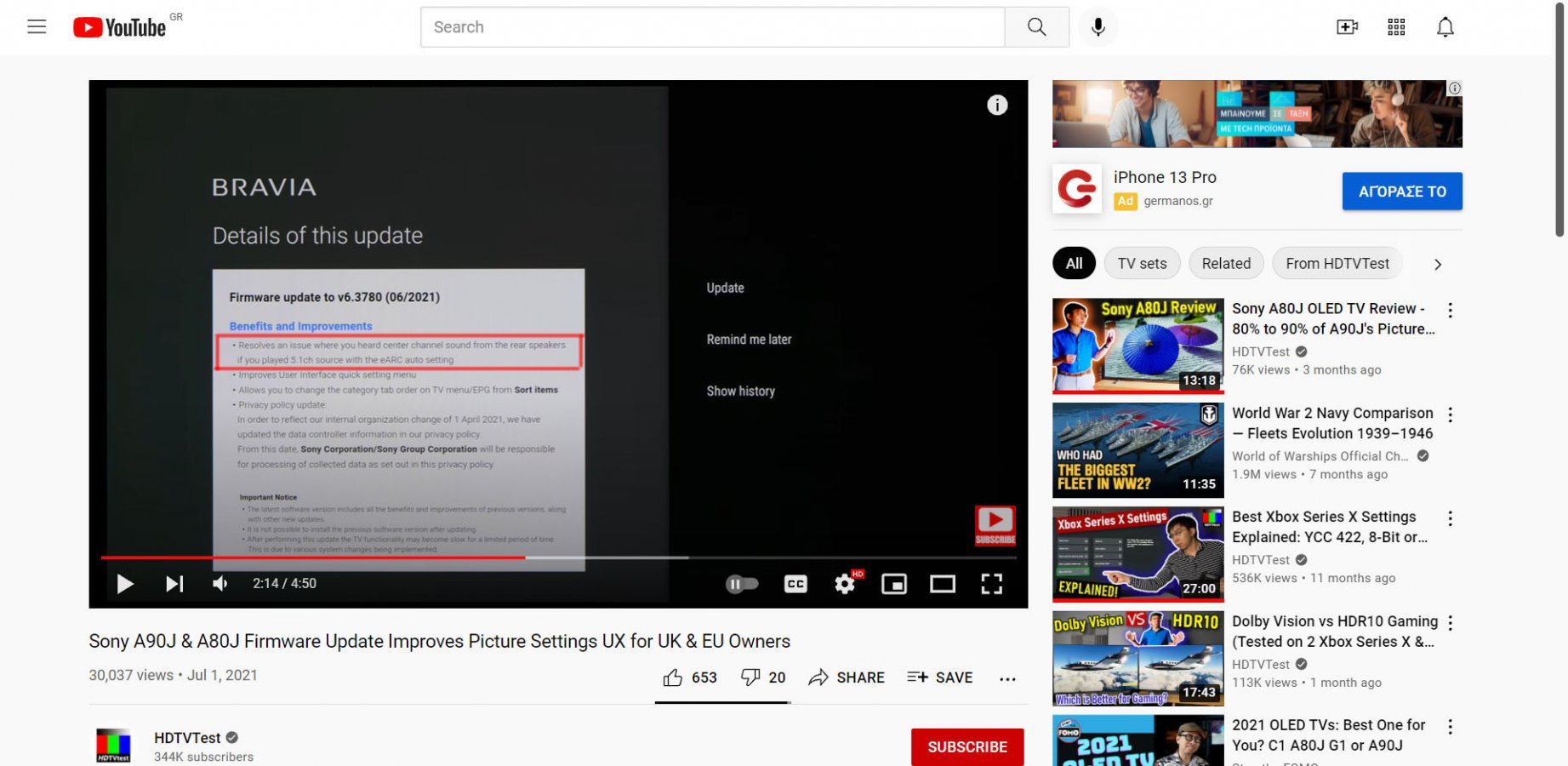Toggle autoplay switch in player
The width and height of the screenshot is (1568, 766).
(x=742, y=584)
